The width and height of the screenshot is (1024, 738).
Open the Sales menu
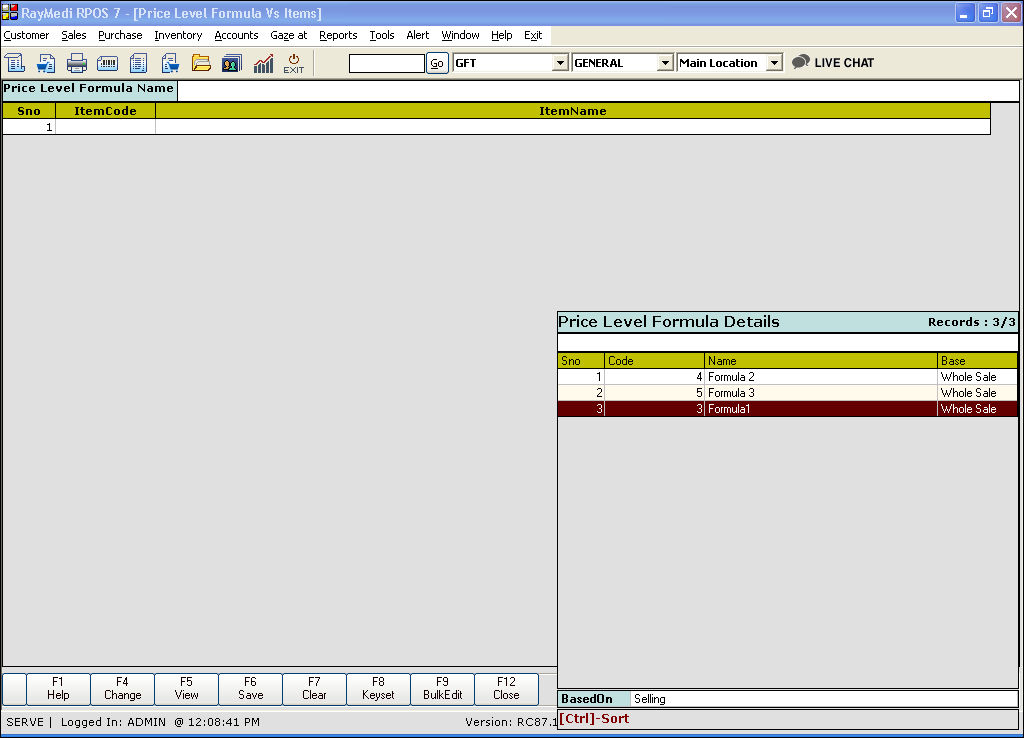pos(74,35)
